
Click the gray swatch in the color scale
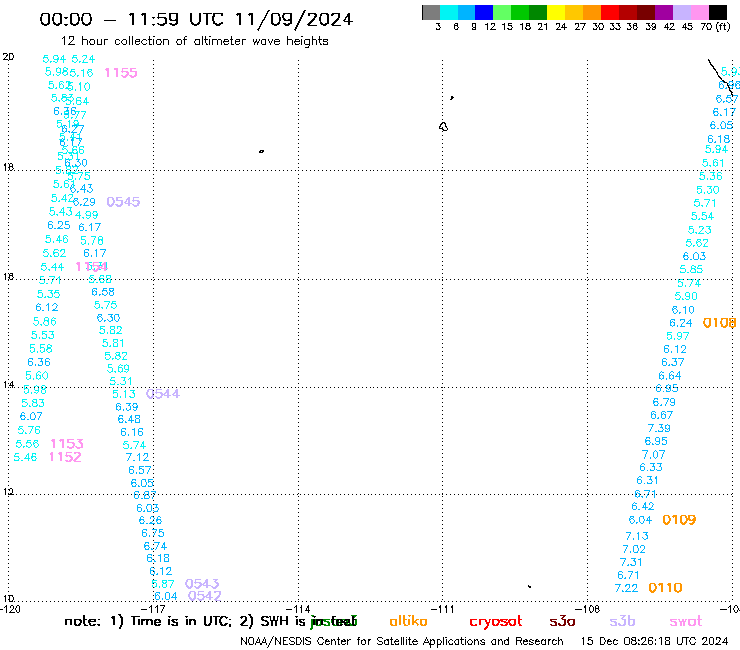point(431,12)
